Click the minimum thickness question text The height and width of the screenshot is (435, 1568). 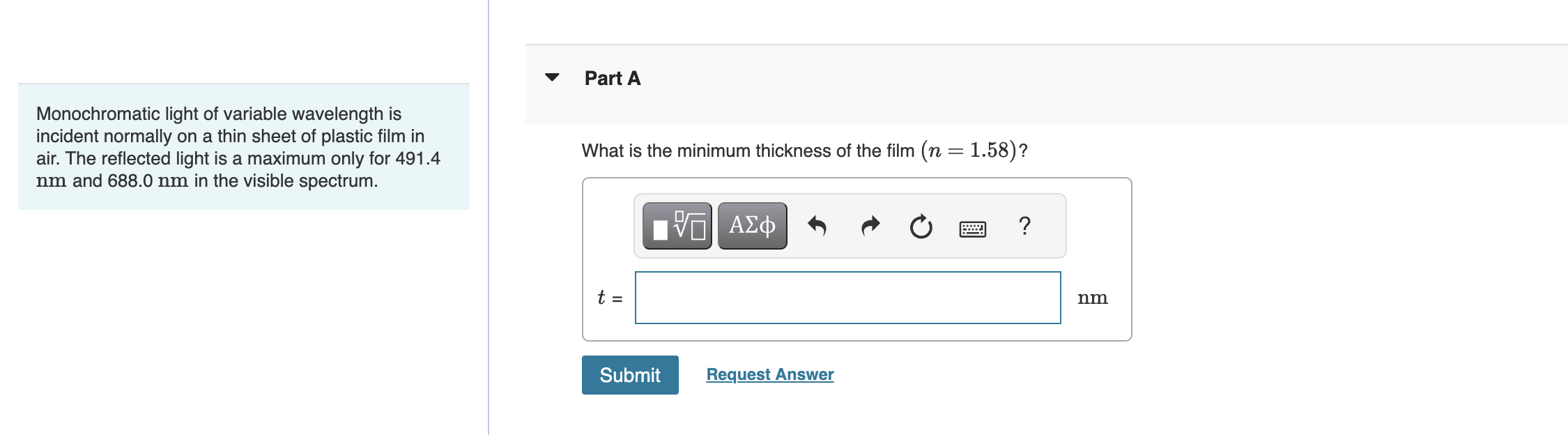tap(747, 151)
